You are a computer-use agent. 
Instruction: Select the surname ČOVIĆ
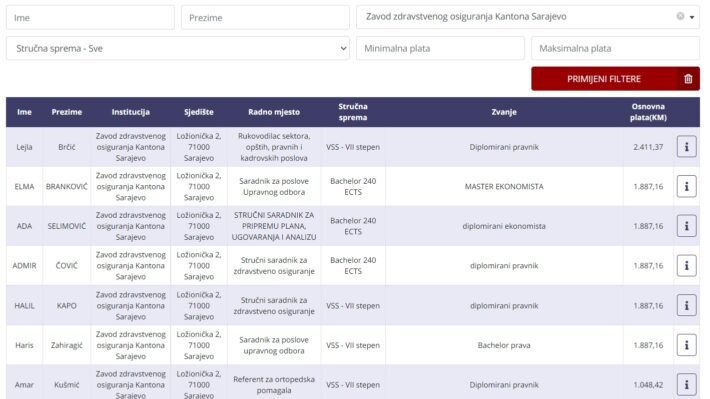point(67,265)
